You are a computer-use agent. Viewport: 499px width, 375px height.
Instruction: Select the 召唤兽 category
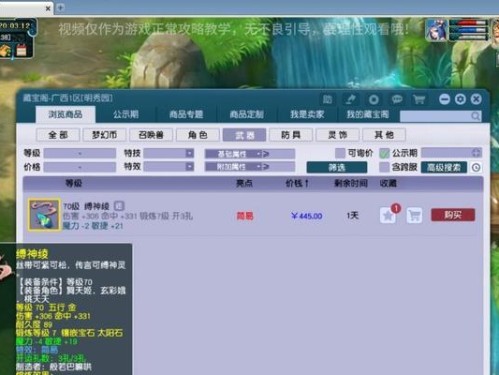click(151, 135)
